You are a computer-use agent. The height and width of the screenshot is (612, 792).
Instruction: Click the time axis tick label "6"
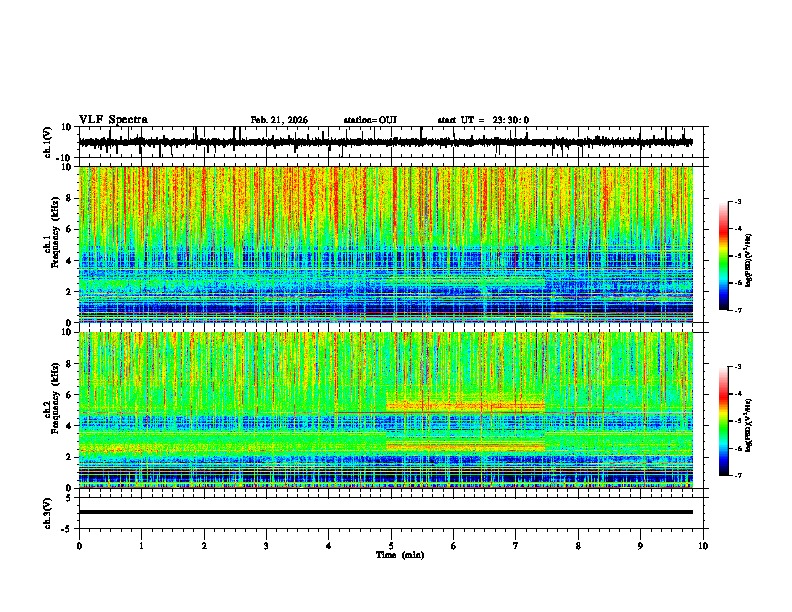coord(454,546)
